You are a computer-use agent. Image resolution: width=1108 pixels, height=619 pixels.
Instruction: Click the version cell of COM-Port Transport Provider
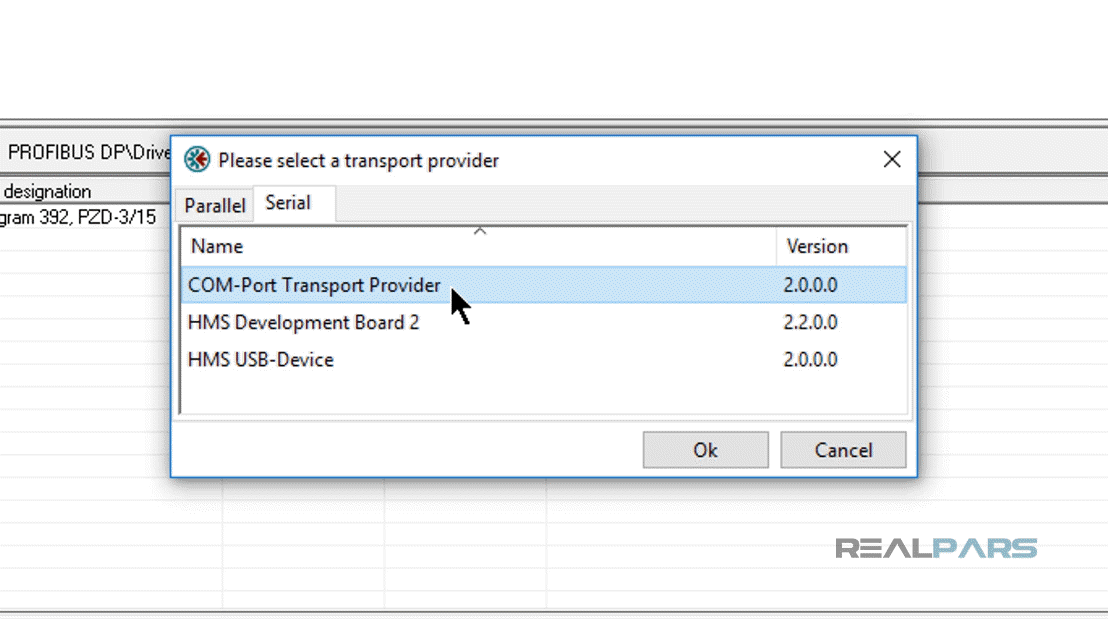(x=810, y=285)
